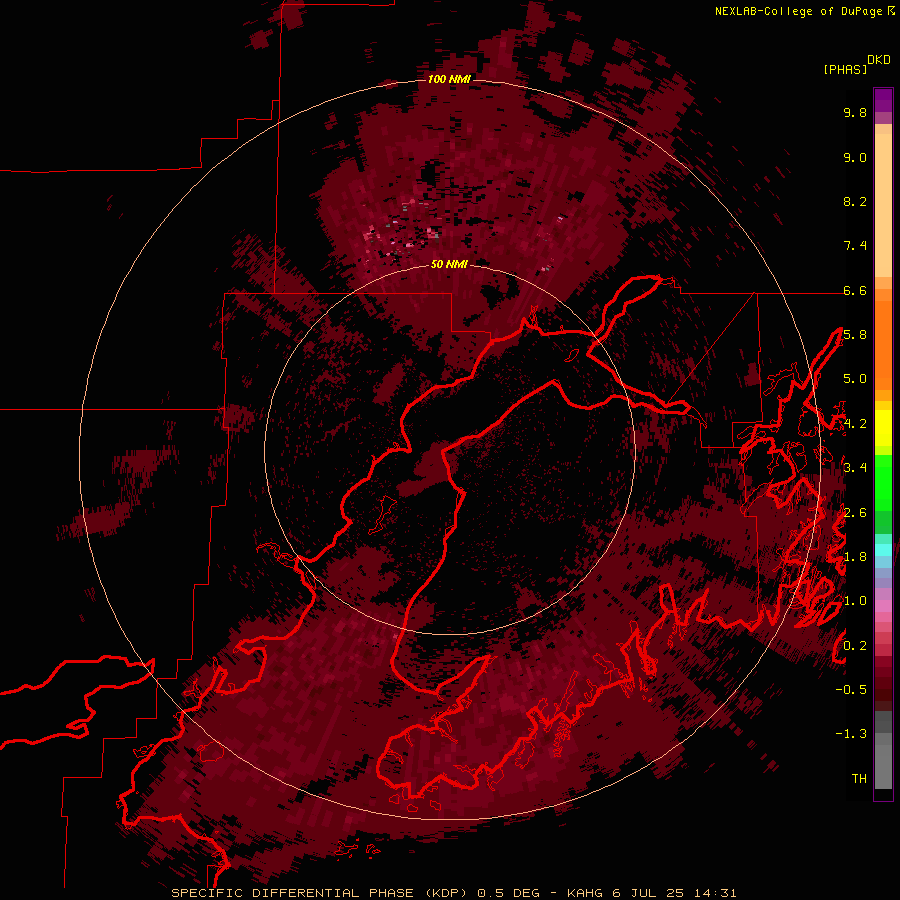Click the 5.0 scale value
Screen dimensions: 900x900
click(855, 379)
